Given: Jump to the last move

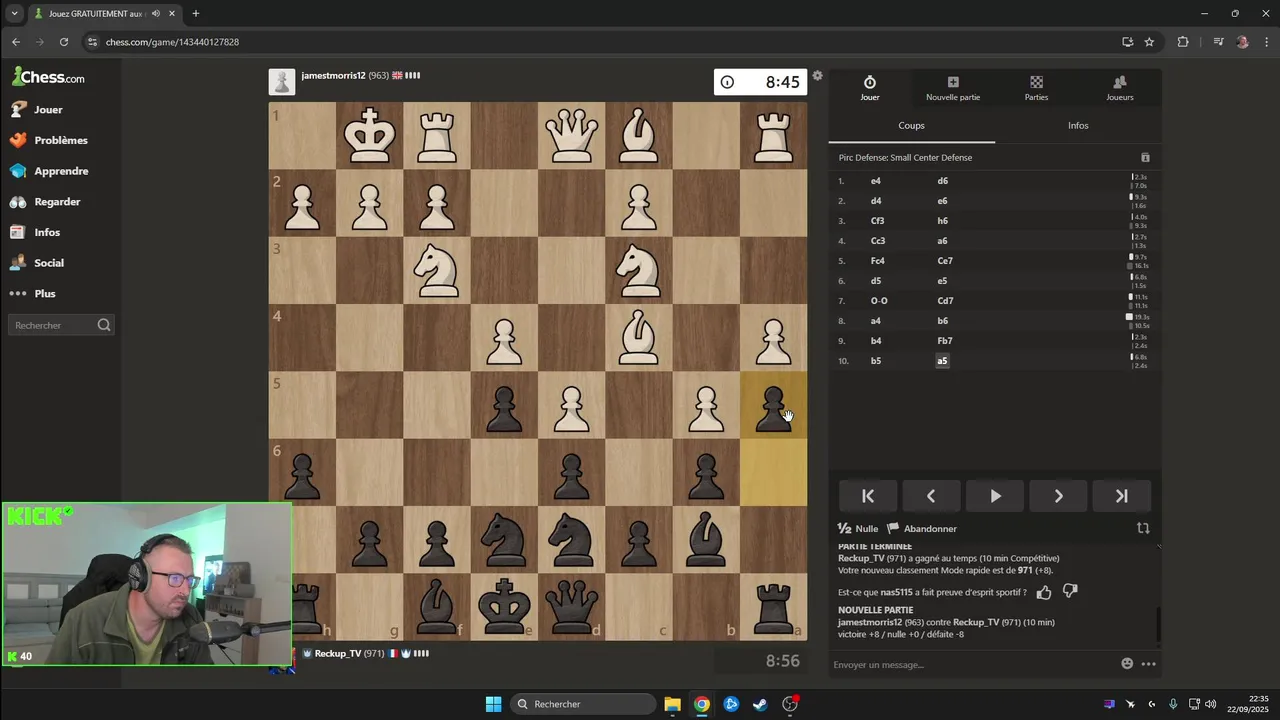Looking at the screenshot, I should click(x=1121, y=496).
